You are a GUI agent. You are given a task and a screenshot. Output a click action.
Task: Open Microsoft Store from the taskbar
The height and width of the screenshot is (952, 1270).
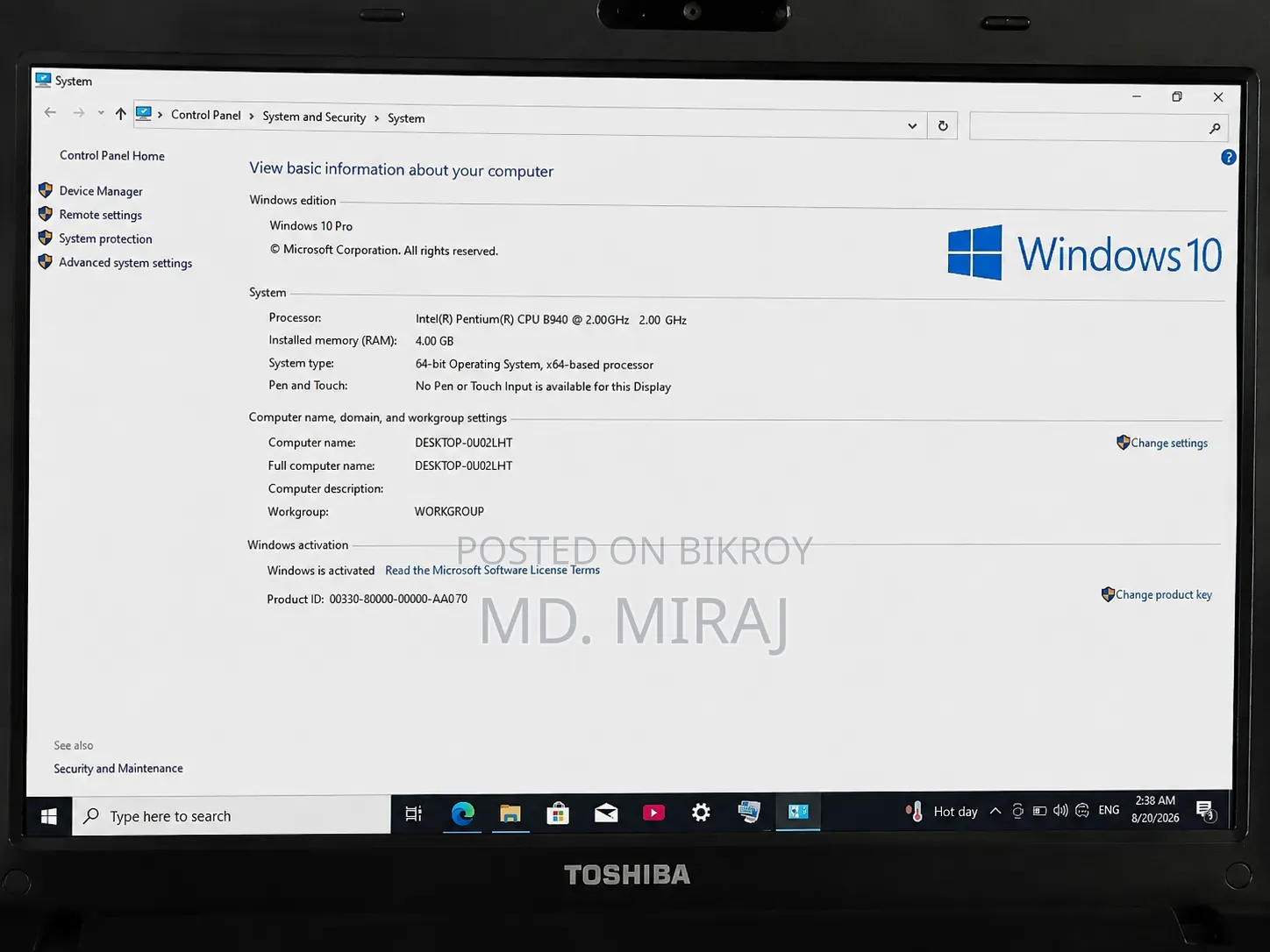558,813
